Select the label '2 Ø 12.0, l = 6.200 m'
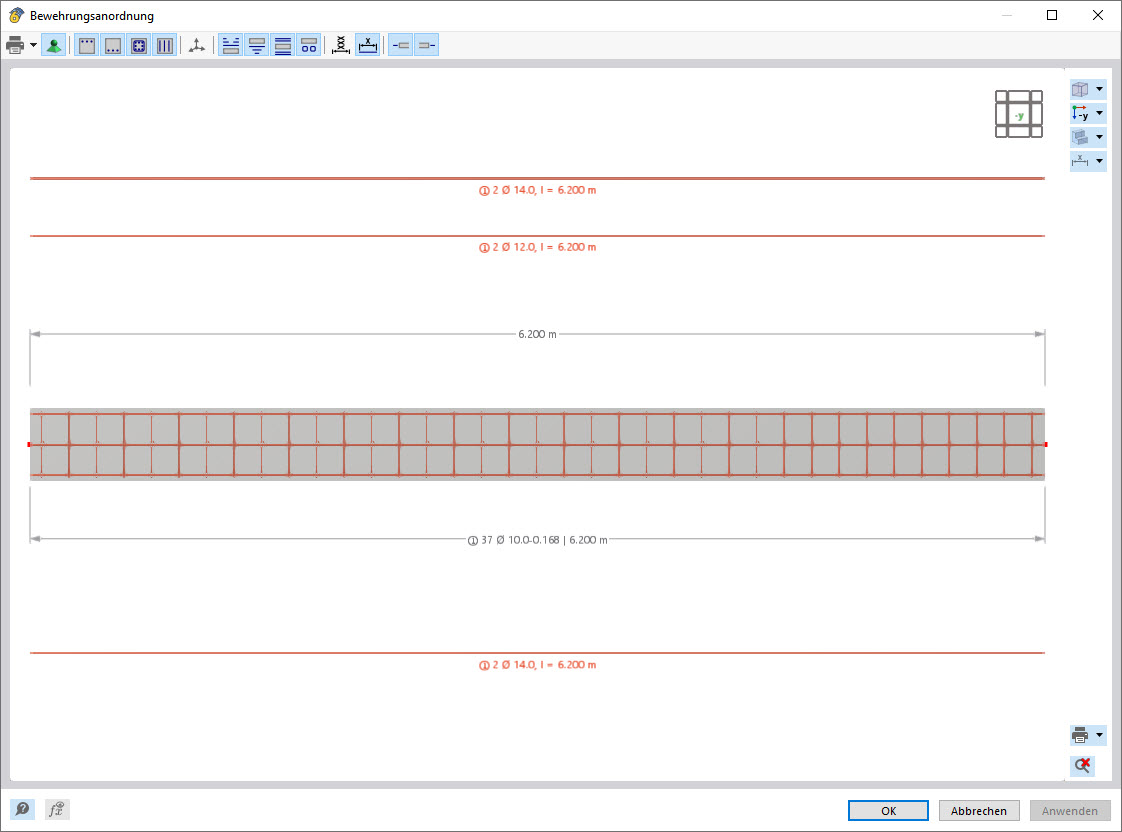Viewport: 1122px width, 832px height. coord(537,248)
